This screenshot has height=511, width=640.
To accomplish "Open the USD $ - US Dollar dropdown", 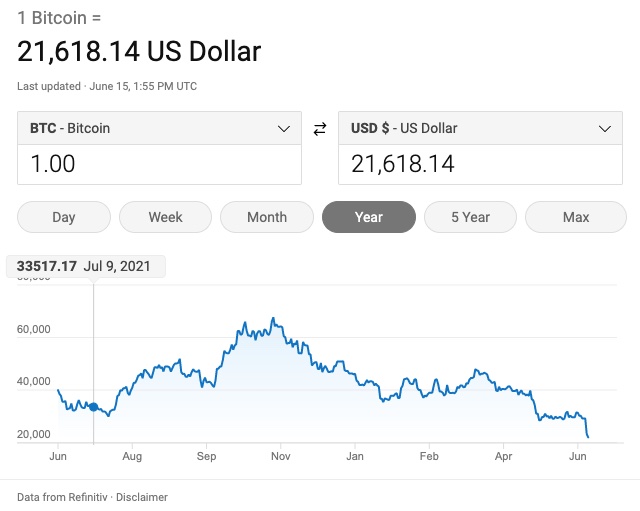I will (x=480, y=129).
